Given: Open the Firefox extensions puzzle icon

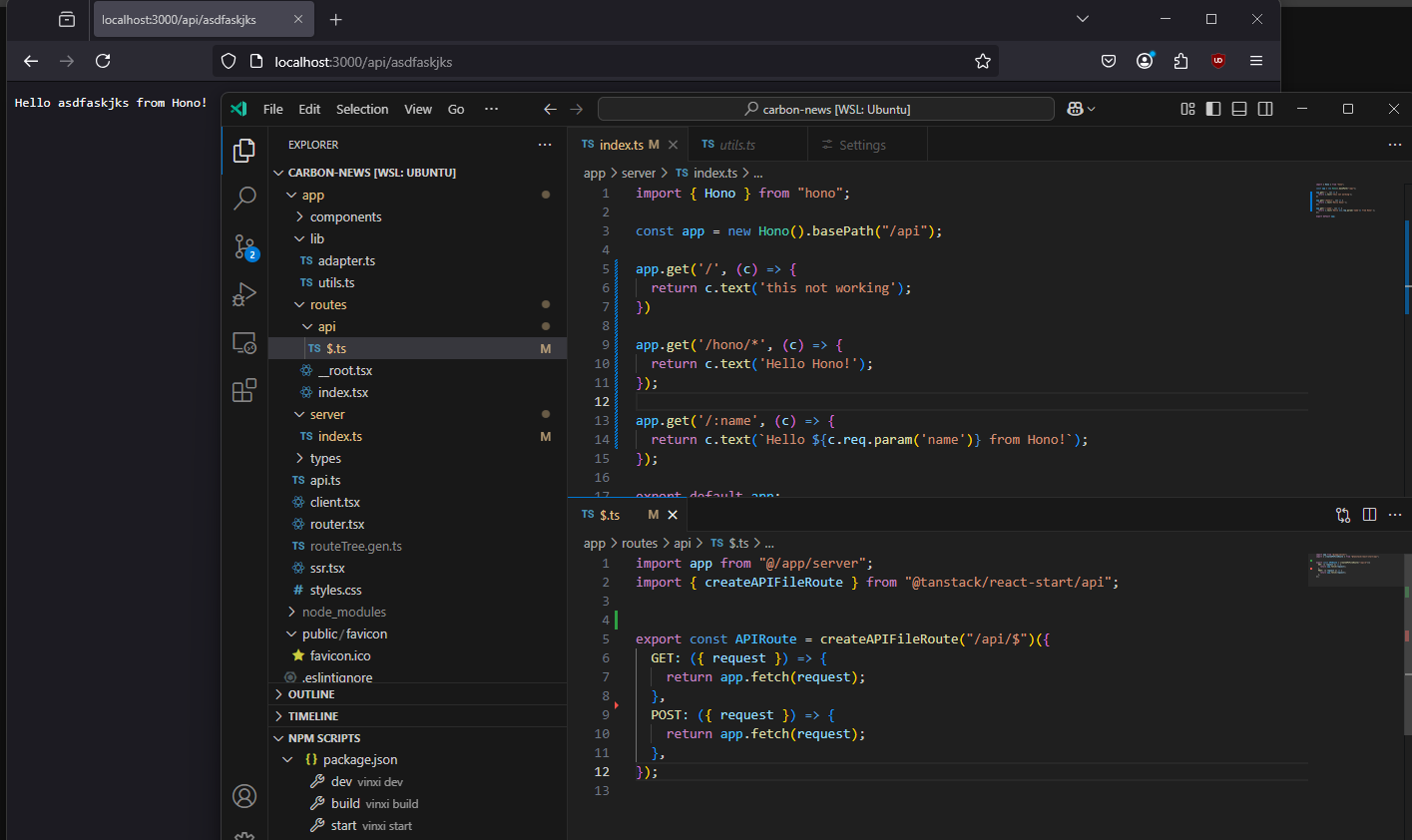Looking at the screenshot, I should (x=1181, y=61).
